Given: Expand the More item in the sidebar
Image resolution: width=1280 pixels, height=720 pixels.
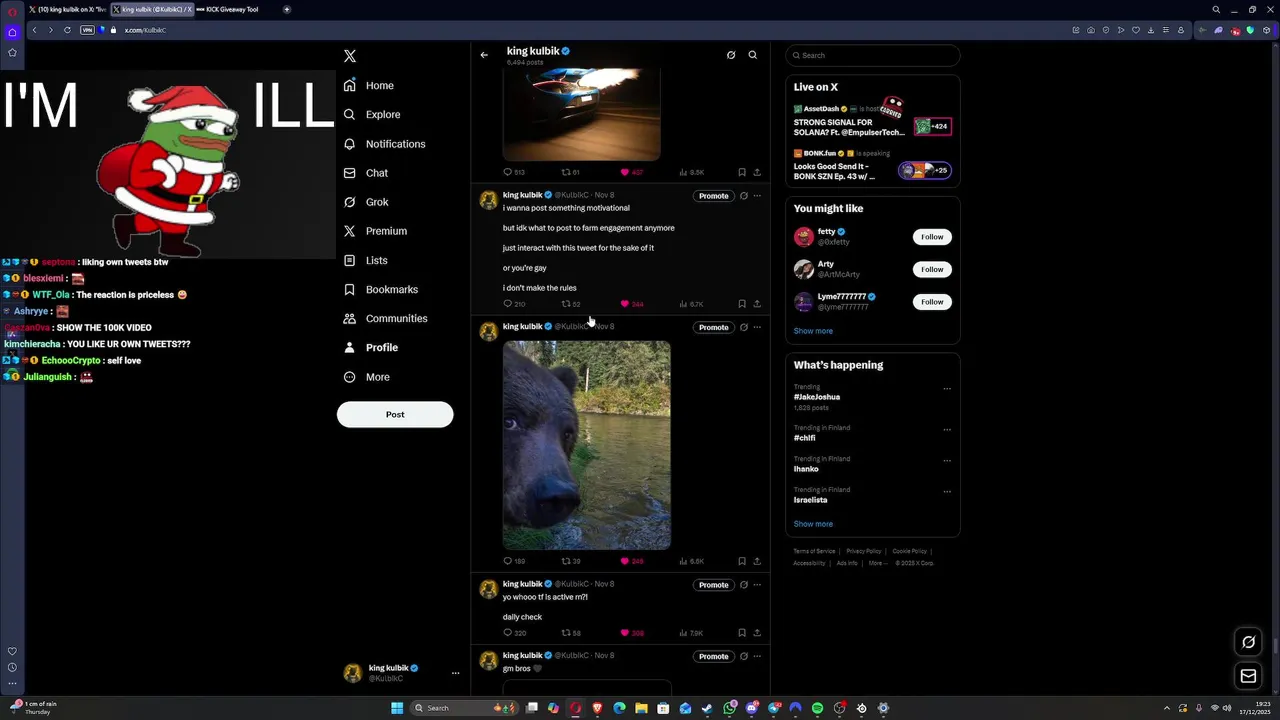Looking at the screenshot, I should (367, 377).
